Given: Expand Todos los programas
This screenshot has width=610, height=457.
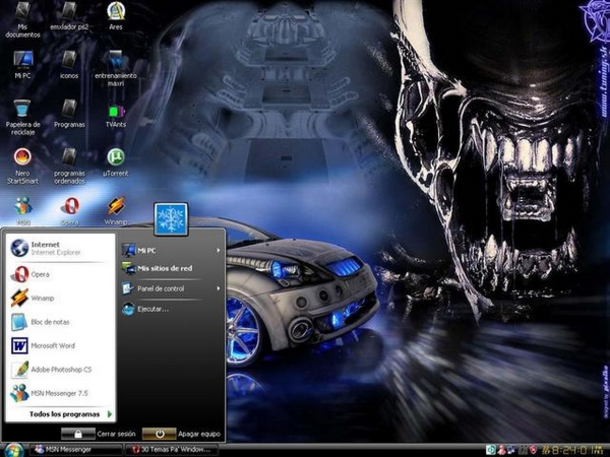Looking at the screenshot, I should [70, 414].
